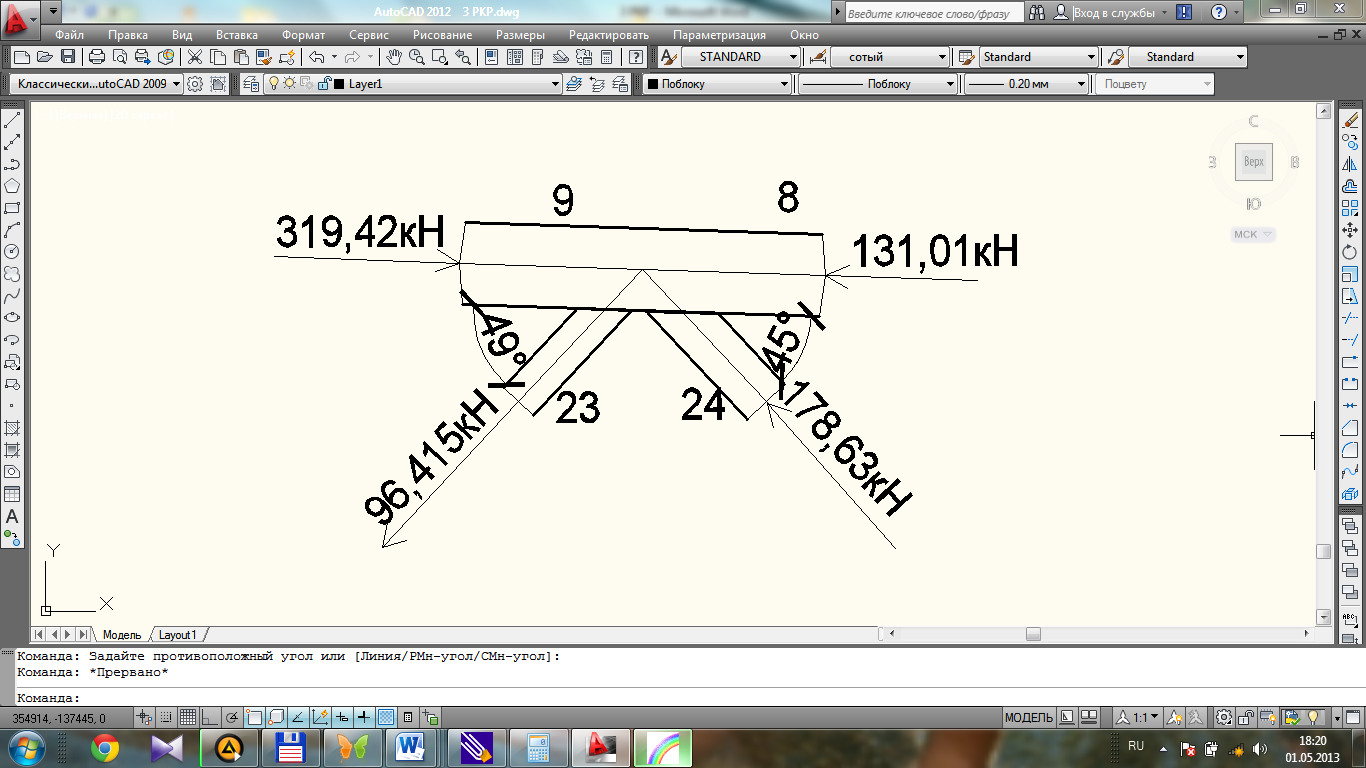Viewport: 1366px width, 768px height.
Task: Click Вход в службы sign-in link
Action: (x=1115, y=13)
